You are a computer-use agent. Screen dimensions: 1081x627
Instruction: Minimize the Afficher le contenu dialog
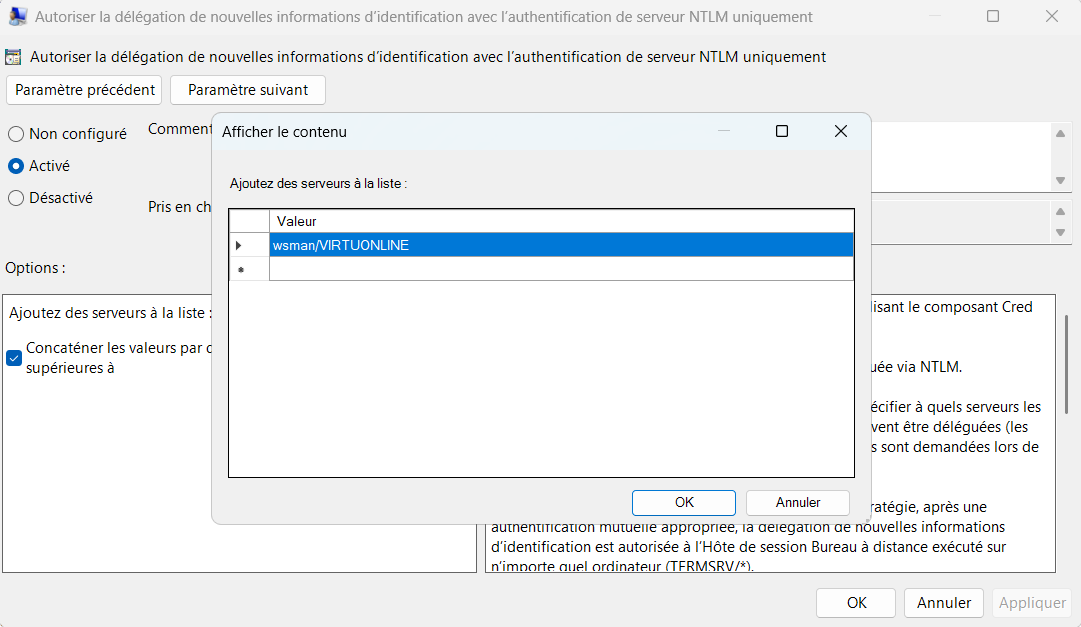pos(723,131)
